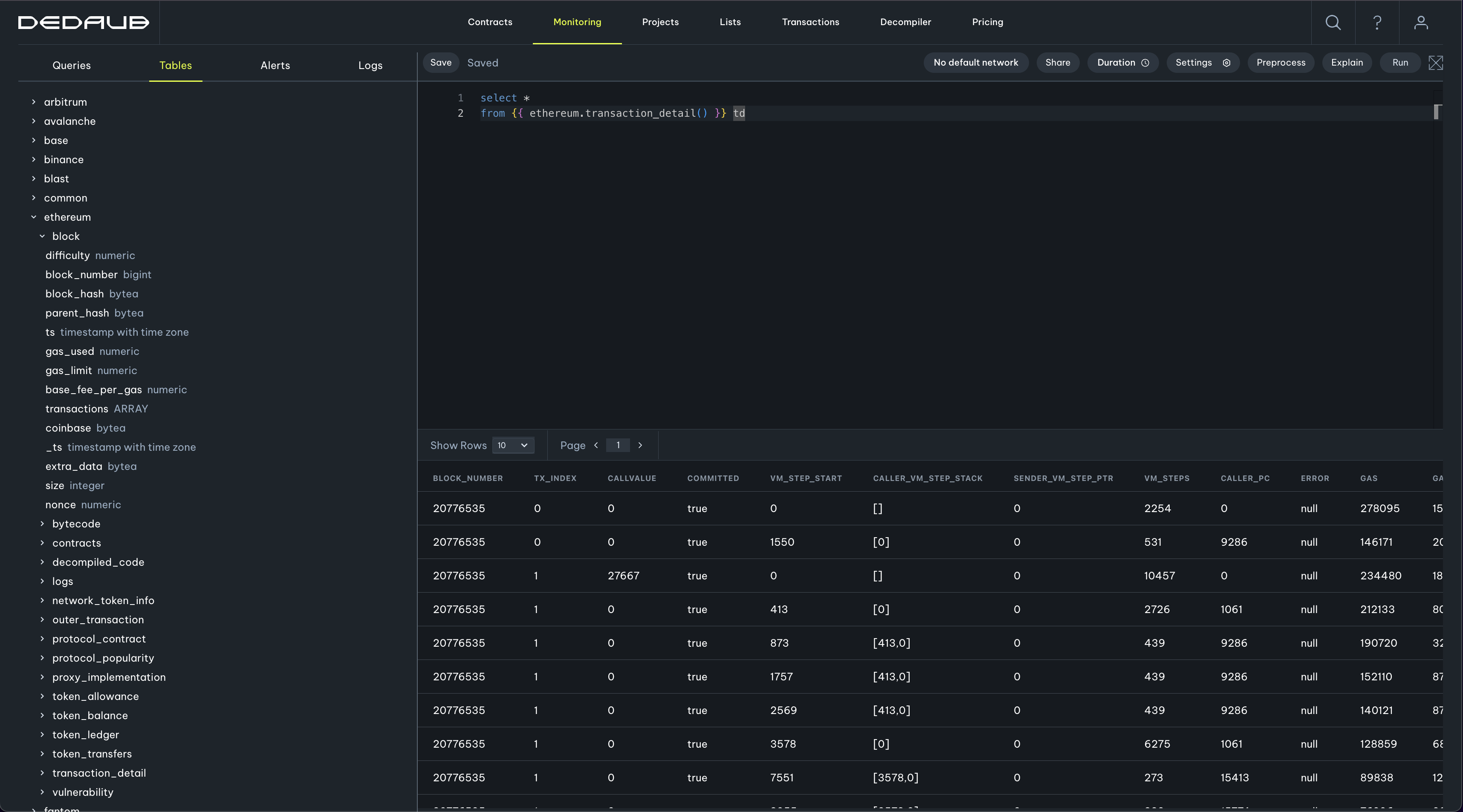Click the page number input field
Image resolution: width=1463 pixels, height=812 pixels.
click(x=618, y=446)
